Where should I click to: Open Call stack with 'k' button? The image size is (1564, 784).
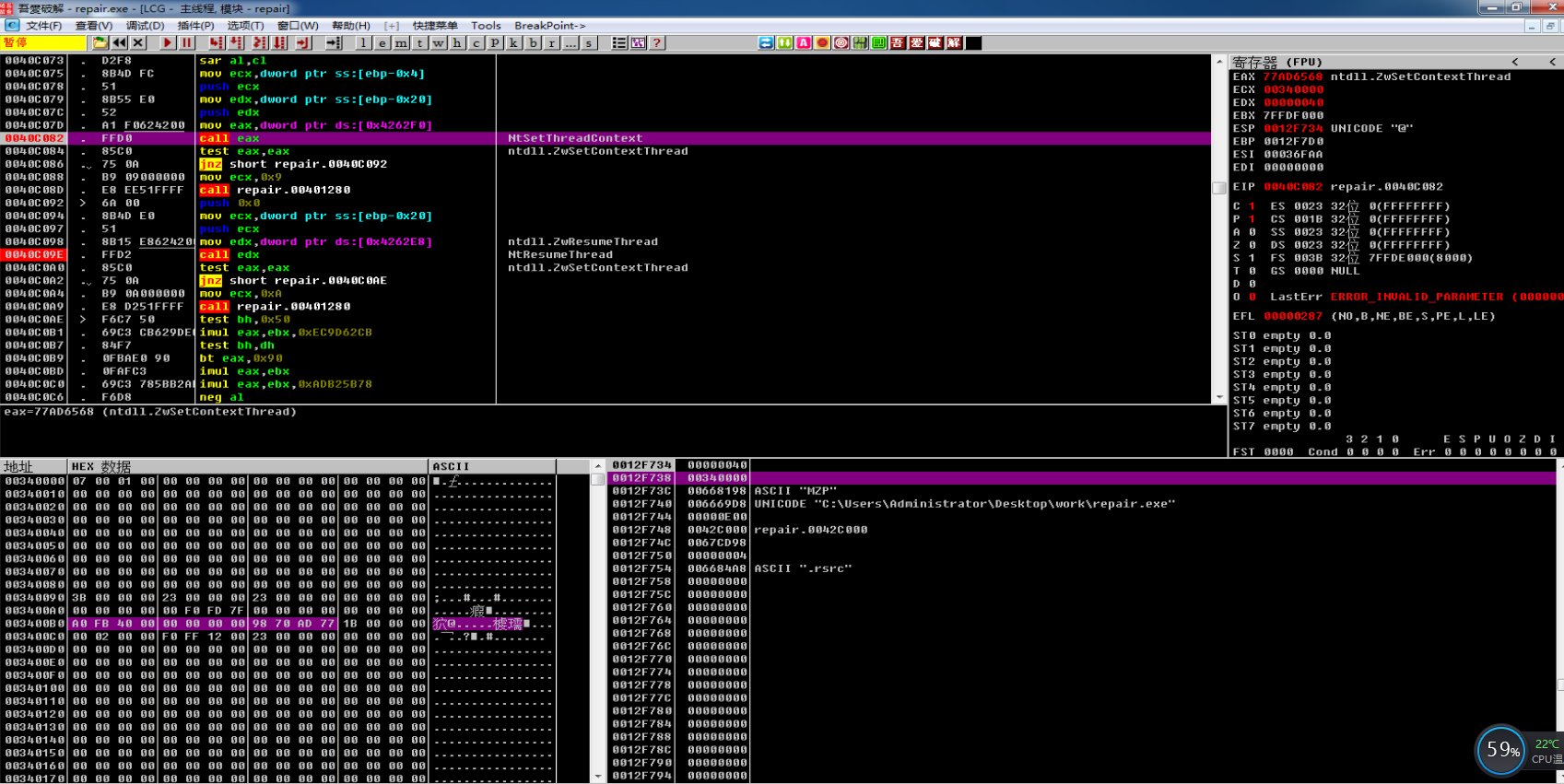pyautogui.click(x=513, y=42)
